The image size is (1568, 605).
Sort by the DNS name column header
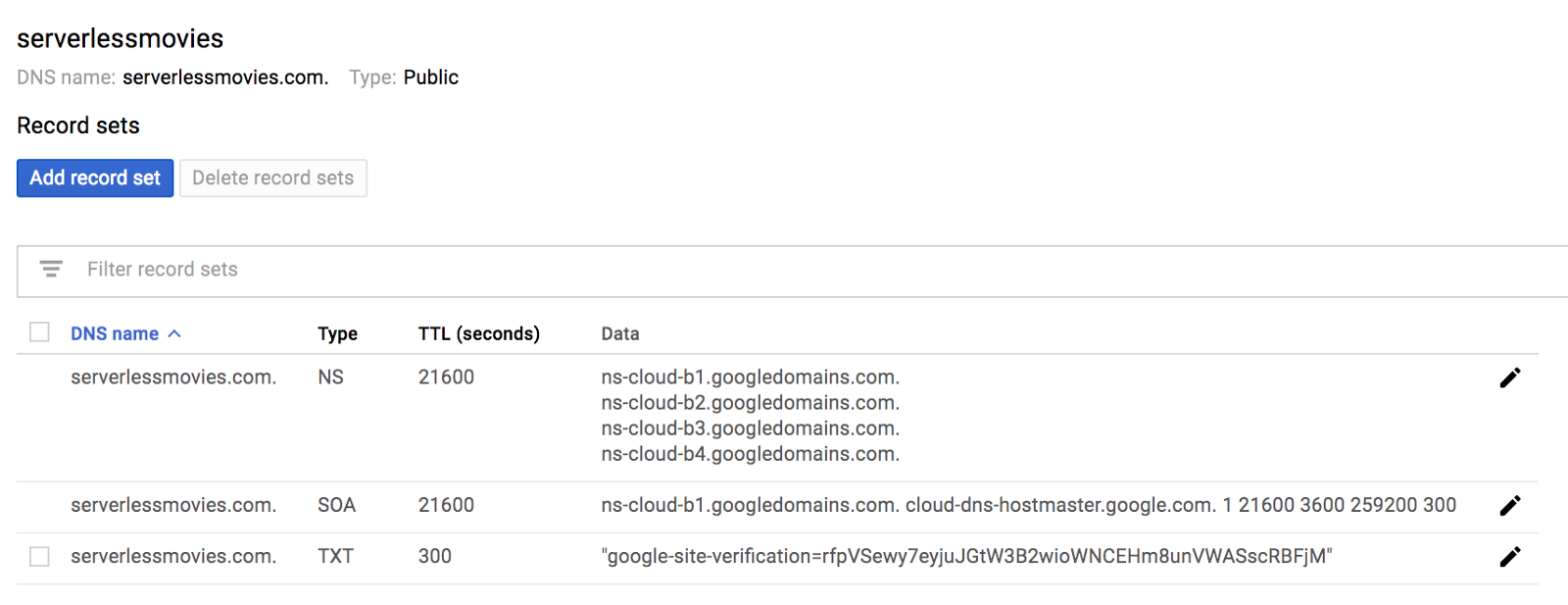[x=115, y=333]
